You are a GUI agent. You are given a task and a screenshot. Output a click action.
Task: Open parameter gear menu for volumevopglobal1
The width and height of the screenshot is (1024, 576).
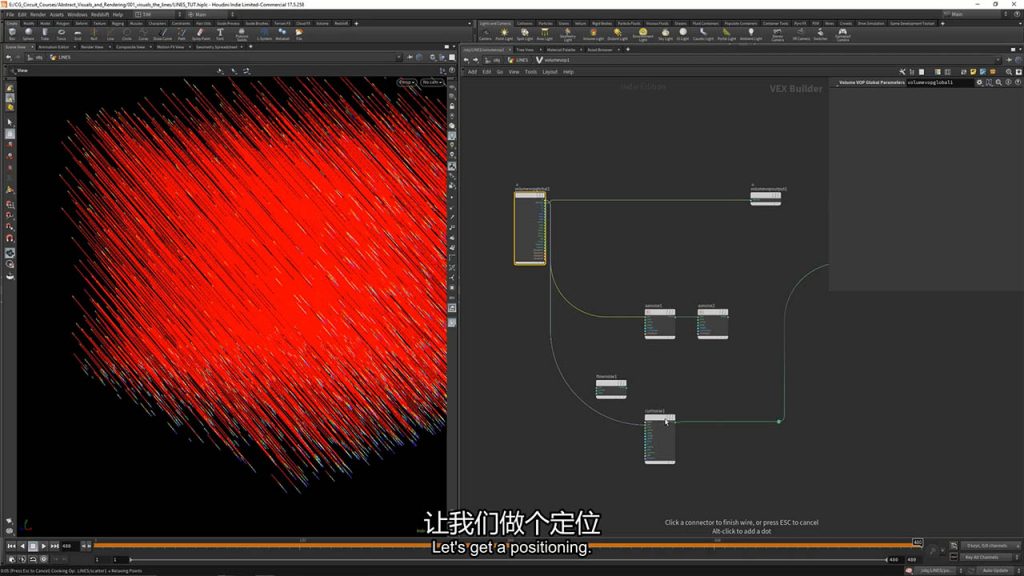(979, 83)
